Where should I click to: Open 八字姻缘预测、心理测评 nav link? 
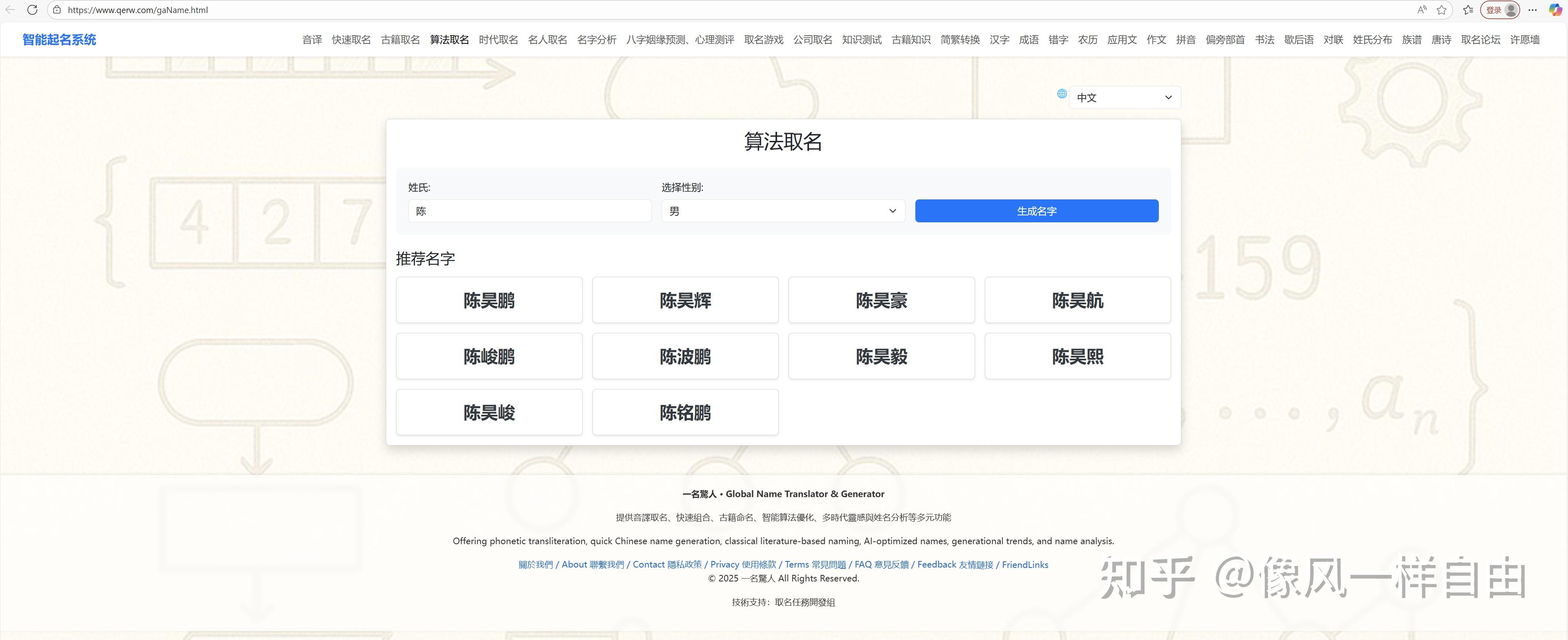(680, 40)
